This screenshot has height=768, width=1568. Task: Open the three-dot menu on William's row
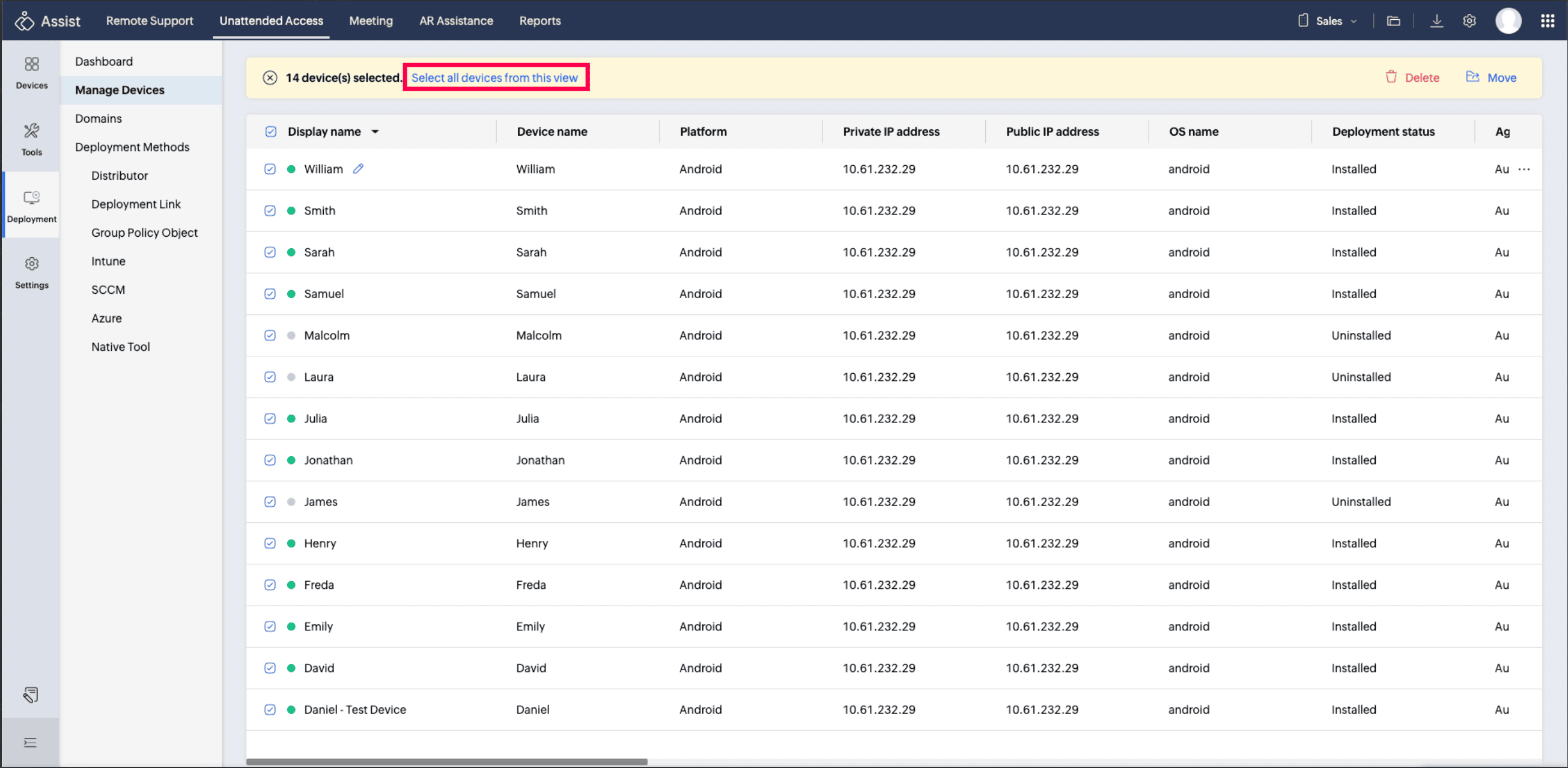(x=1524, y=169)
